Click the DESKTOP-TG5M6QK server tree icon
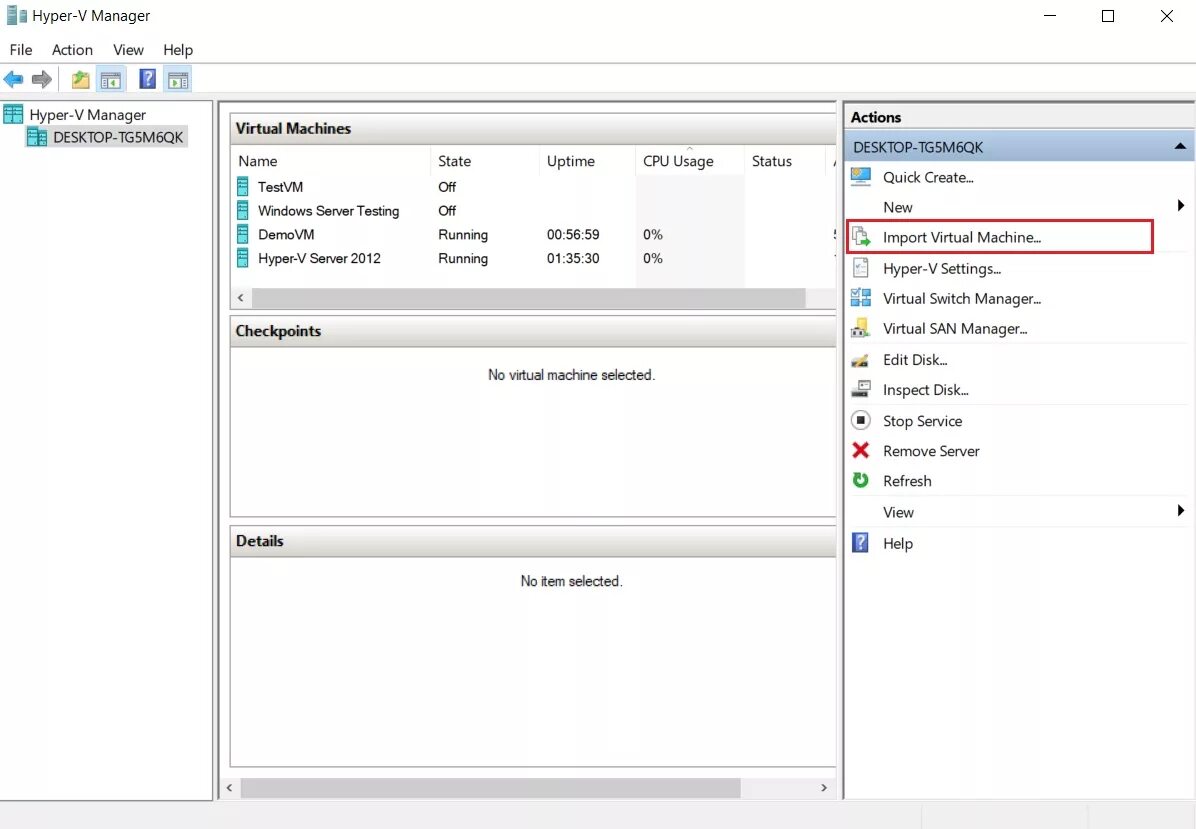The height and width of the screenshot is (829, 1196). point(37,137)
